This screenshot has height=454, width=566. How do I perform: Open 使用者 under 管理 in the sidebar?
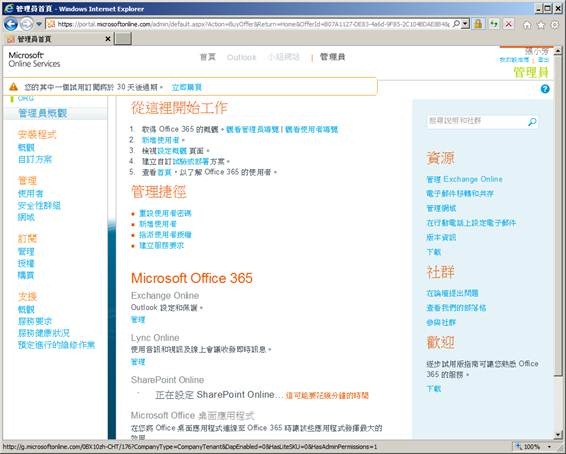click(x=30, y=193)
